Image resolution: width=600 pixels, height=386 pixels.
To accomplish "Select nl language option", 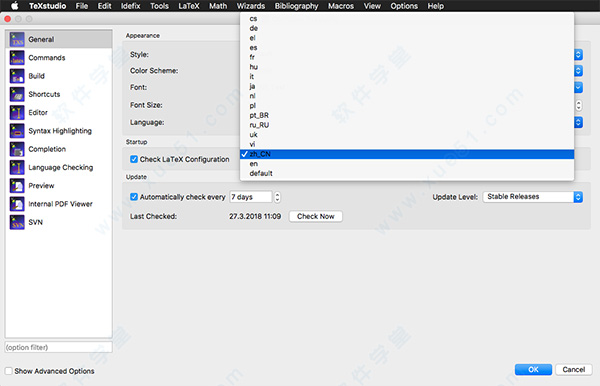I will tap(407, 96).
